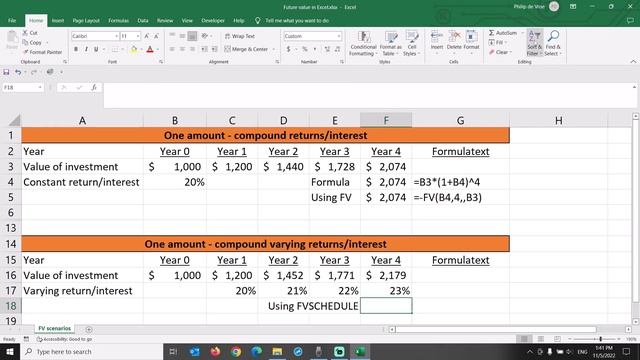This screenshot has width=640, height=360.
Task: Open the Font Color dropdown arrow
Action: click(158, 49)
